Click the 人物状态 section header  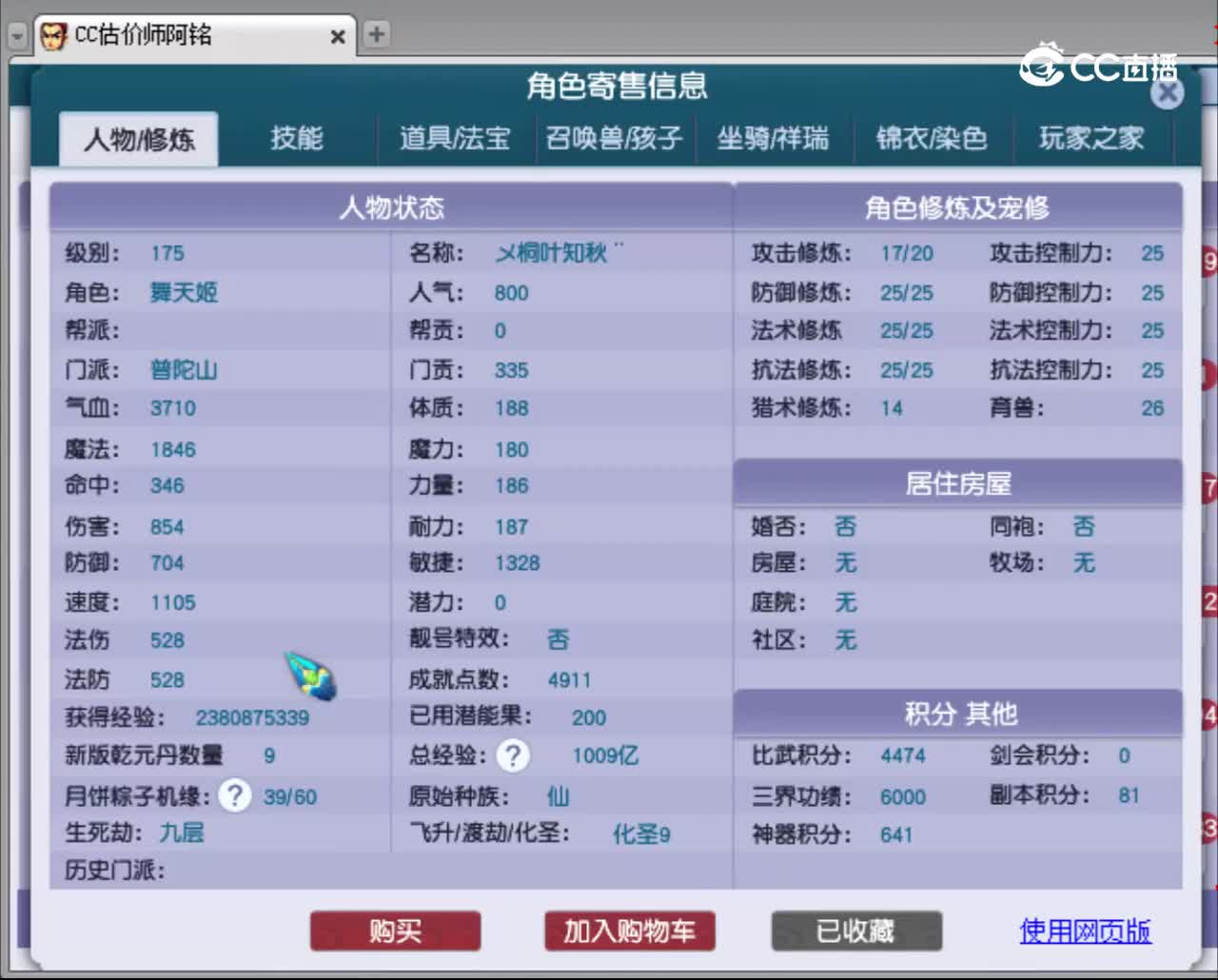391,206
